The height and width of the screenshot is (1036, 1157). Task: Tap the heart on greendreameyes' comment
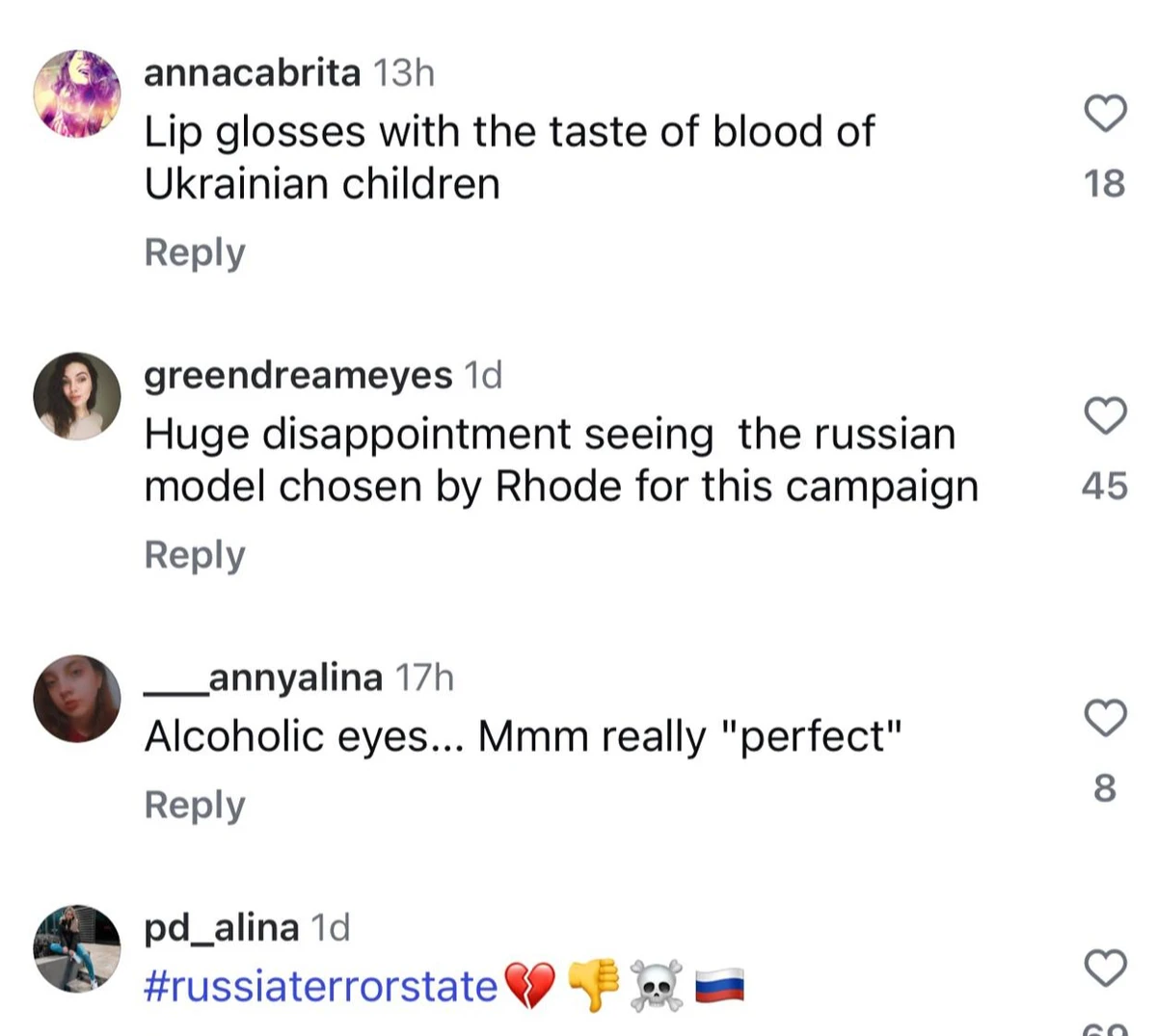point(1105,415)
